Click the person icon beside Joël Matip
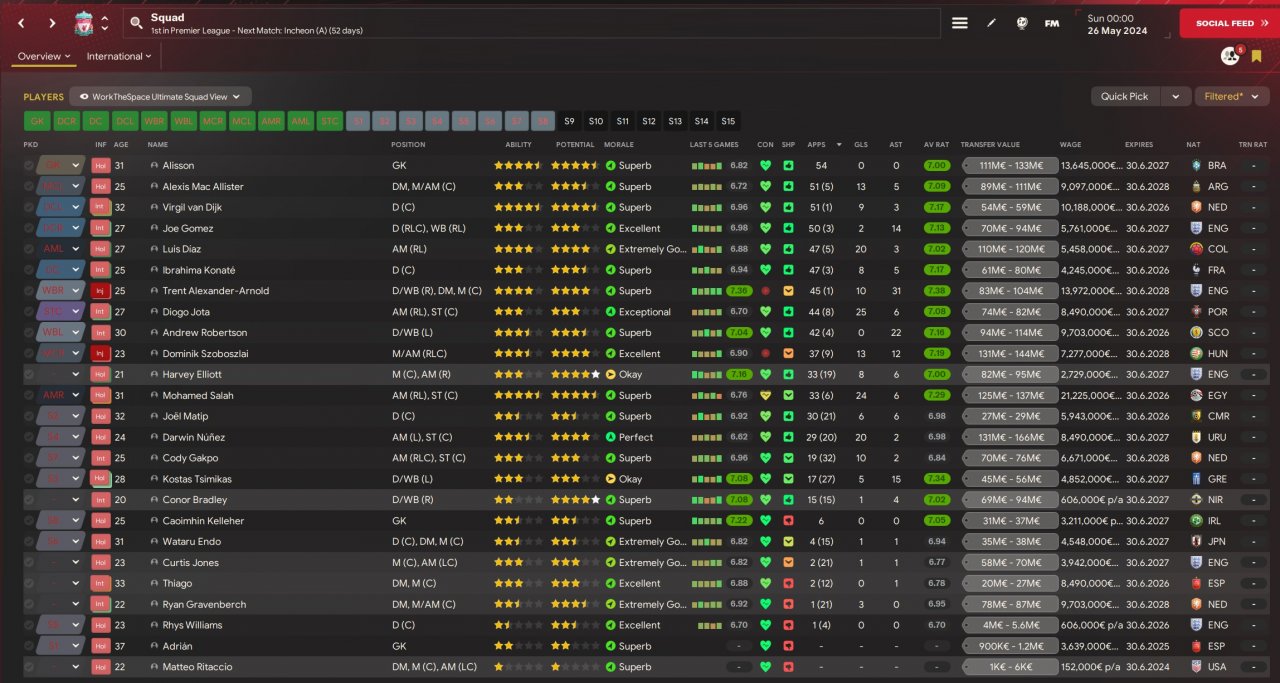This screenshot has width=1280, height=683. click(154, 416)
